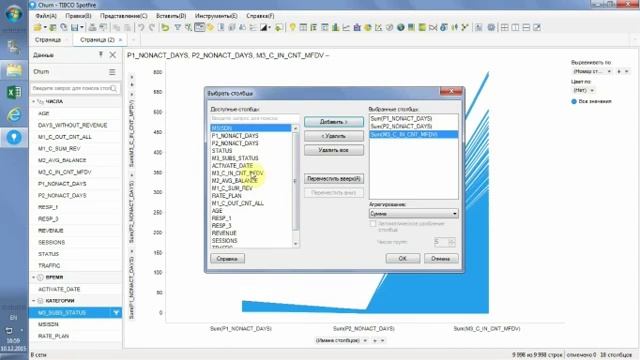Open the Save icon dropdown arrow
Image resolution: width=640 pixels, height=360 pixels.
82,27
